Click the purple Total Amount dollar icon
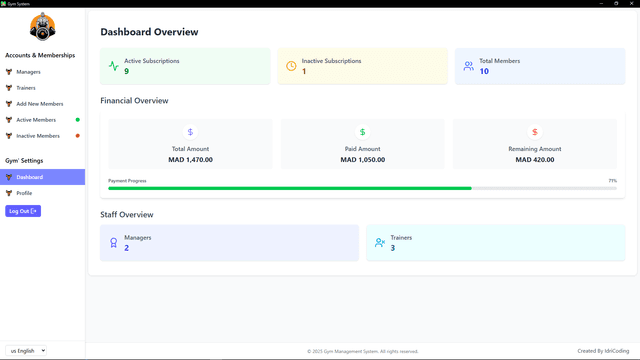The height and width of the screenshot is (360, 640). coord(190,132)
